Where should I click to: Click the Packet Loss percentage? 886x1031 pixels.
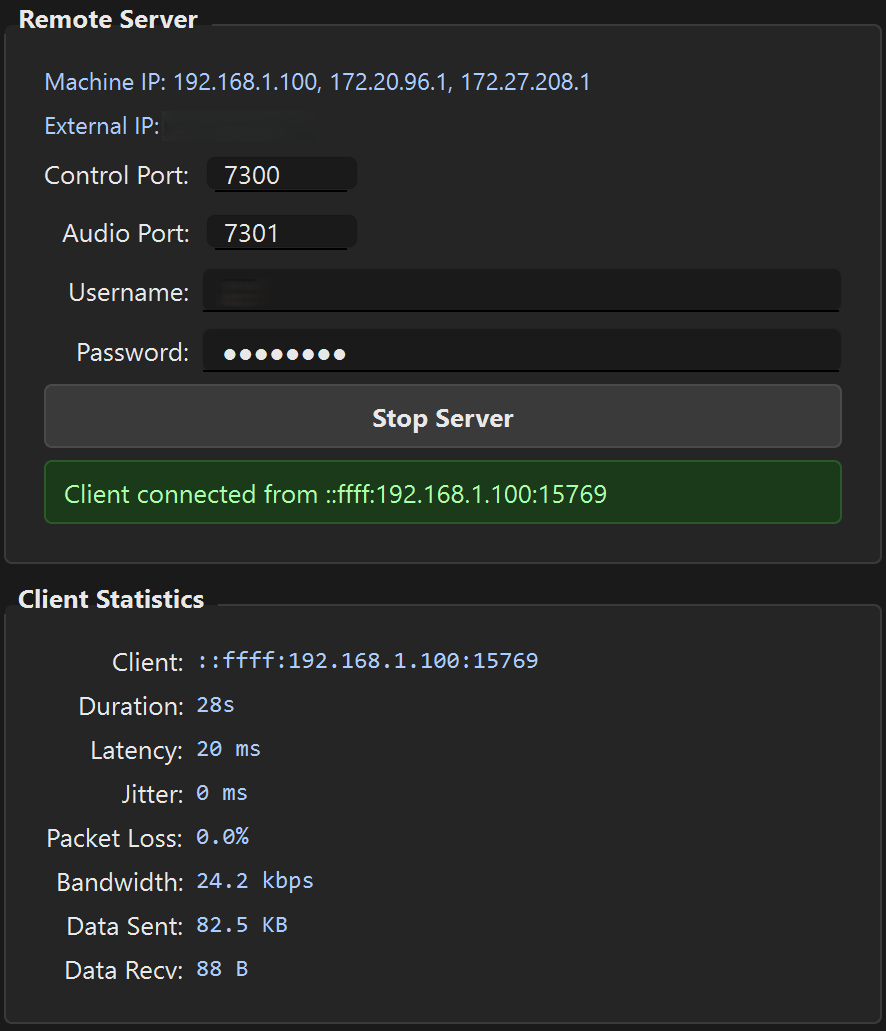pos(222,836)
